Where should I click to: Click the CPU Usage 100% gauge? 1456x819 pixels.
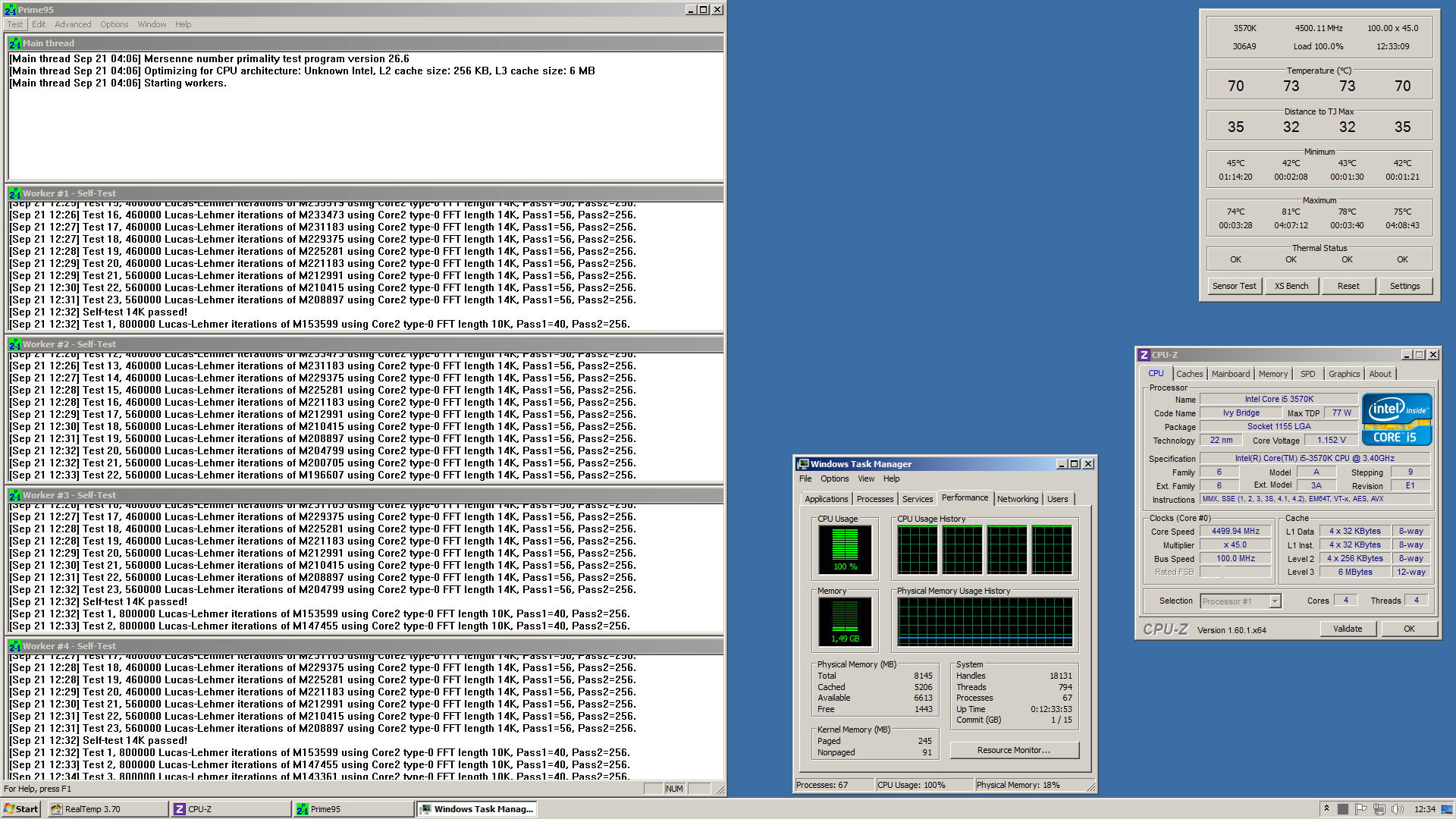point(845,549)
